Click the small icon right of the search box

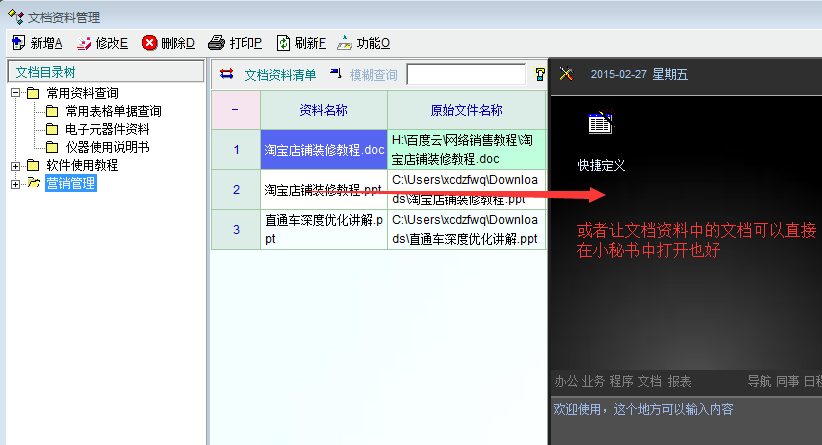click(540, 74)
